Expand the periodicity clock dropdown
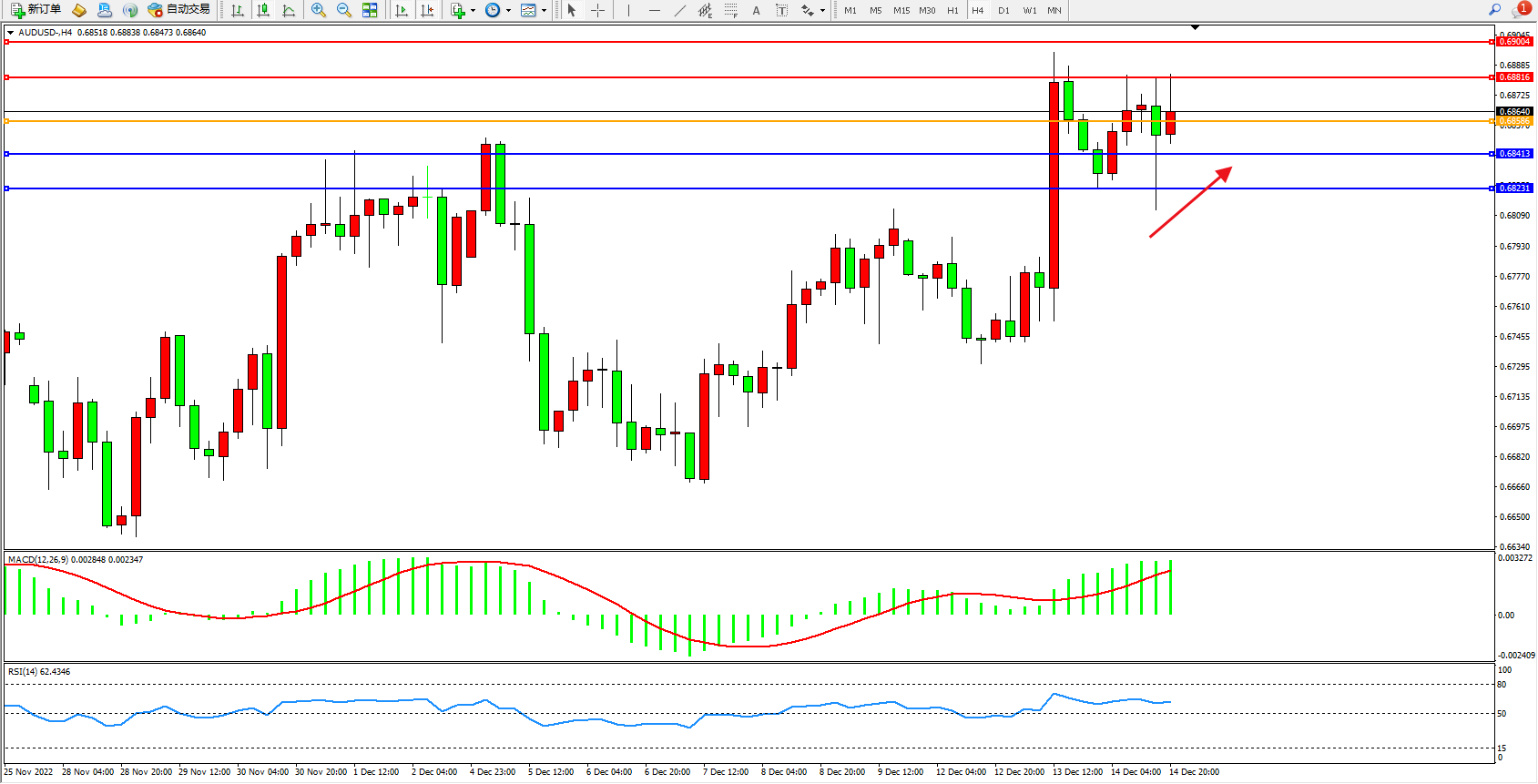 point(508,11)
